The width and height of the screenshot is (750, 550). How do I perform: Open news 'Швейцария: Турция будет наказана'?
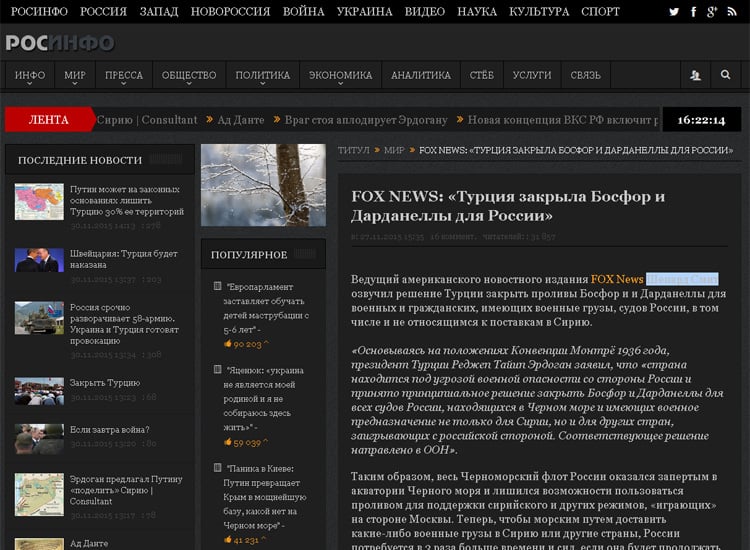click(123, 259)
